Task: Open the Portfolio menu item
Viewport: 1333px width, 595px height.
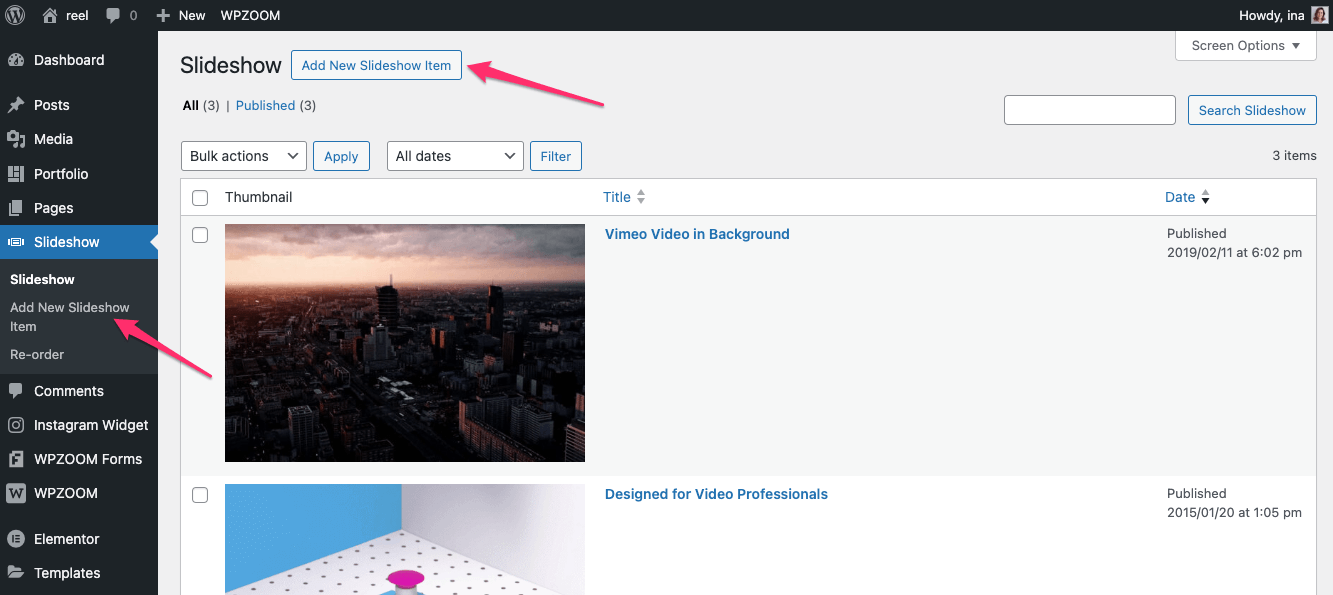Action: (61, 174)
